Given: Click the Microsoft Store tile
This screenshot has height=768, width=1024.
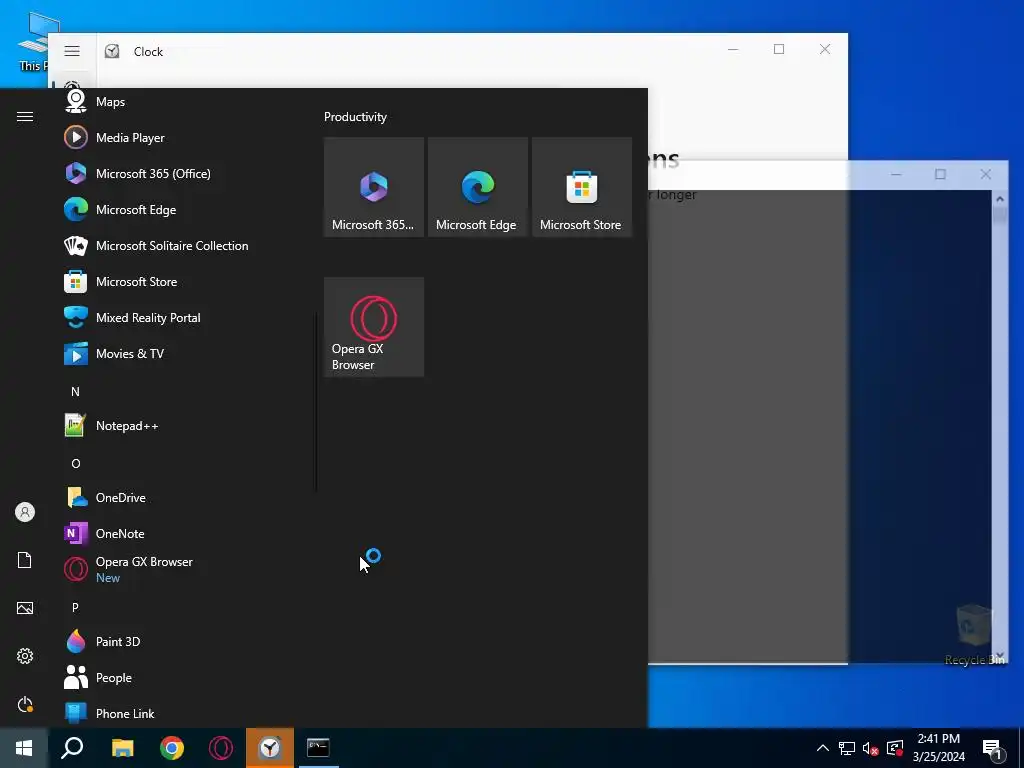Looking at the screenshot, I should point(582,187).
